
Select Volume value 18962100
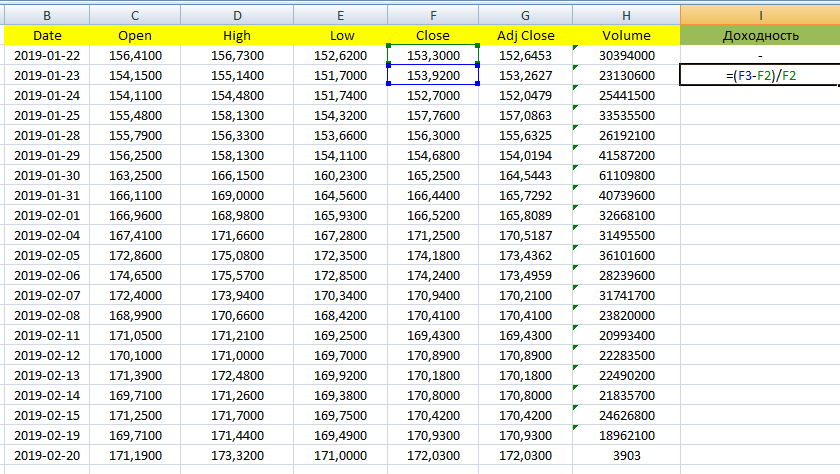click(626, 435)
